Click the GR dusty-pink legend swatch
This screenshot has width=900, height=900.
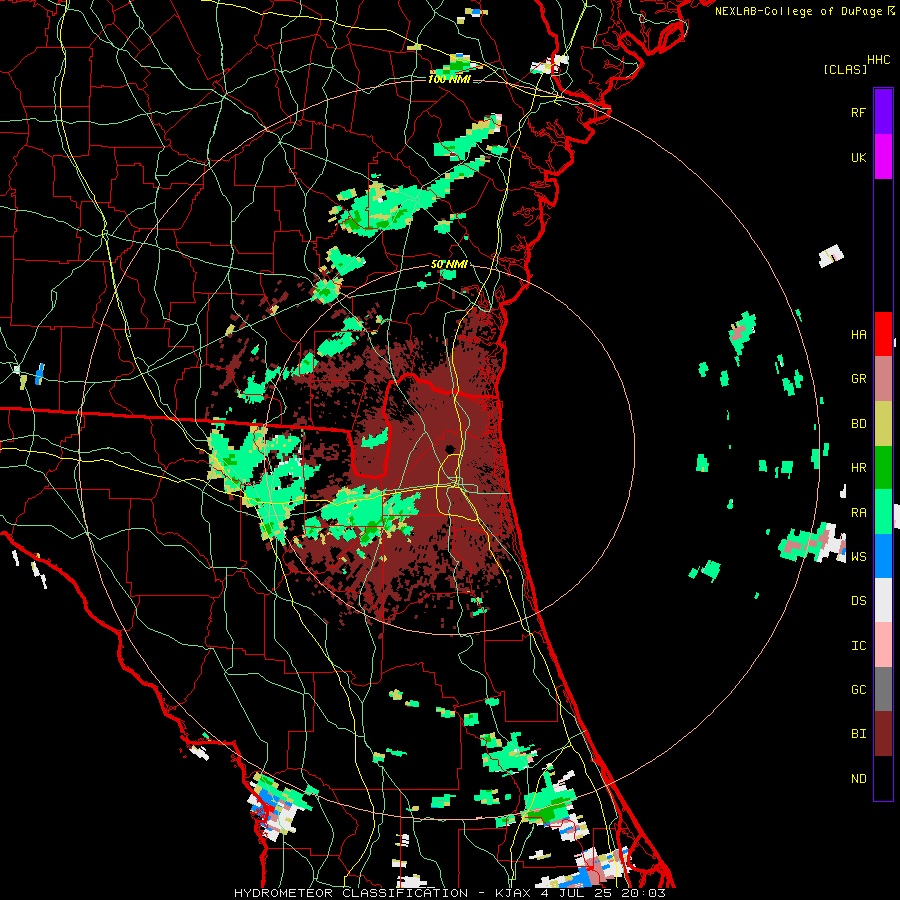(x=883, y=379)
